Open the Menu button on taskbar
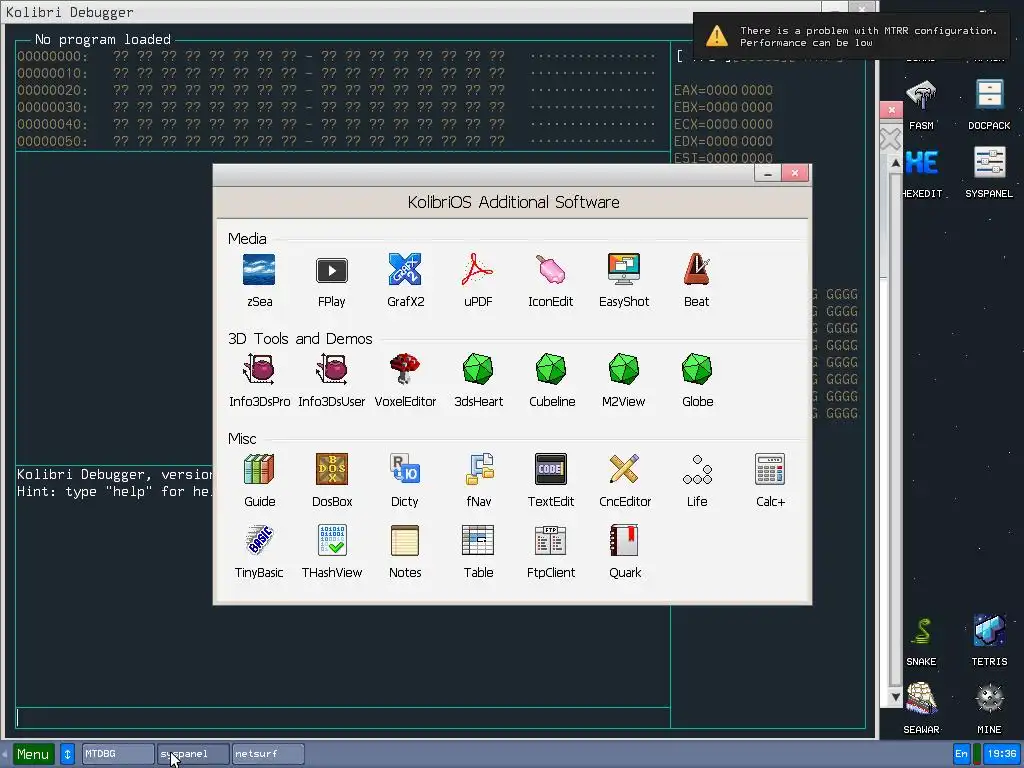This screenshot has width=1024, height=768. [x=33, y=754]
